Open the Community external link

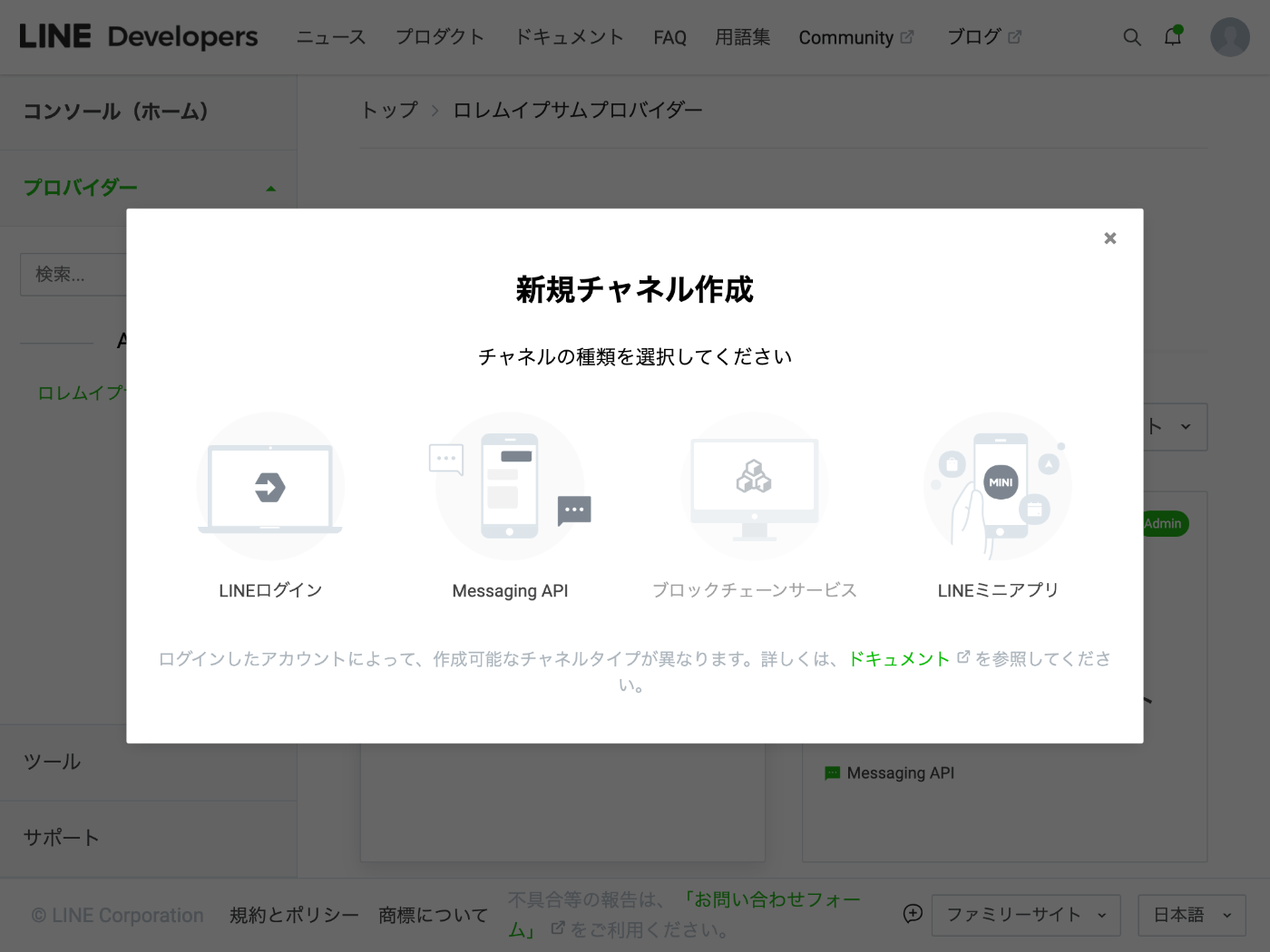[x=856, y=37]
